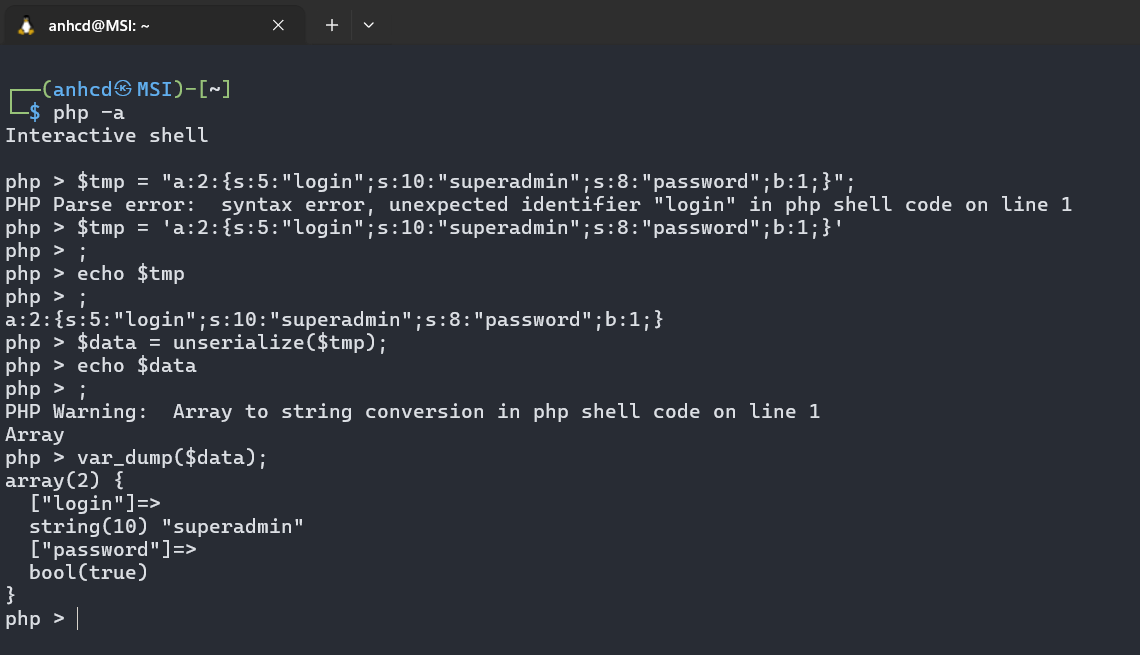The image size is (1140, 655).
Task: Click the ["login"]=> array key line
Action: [95, 503]
